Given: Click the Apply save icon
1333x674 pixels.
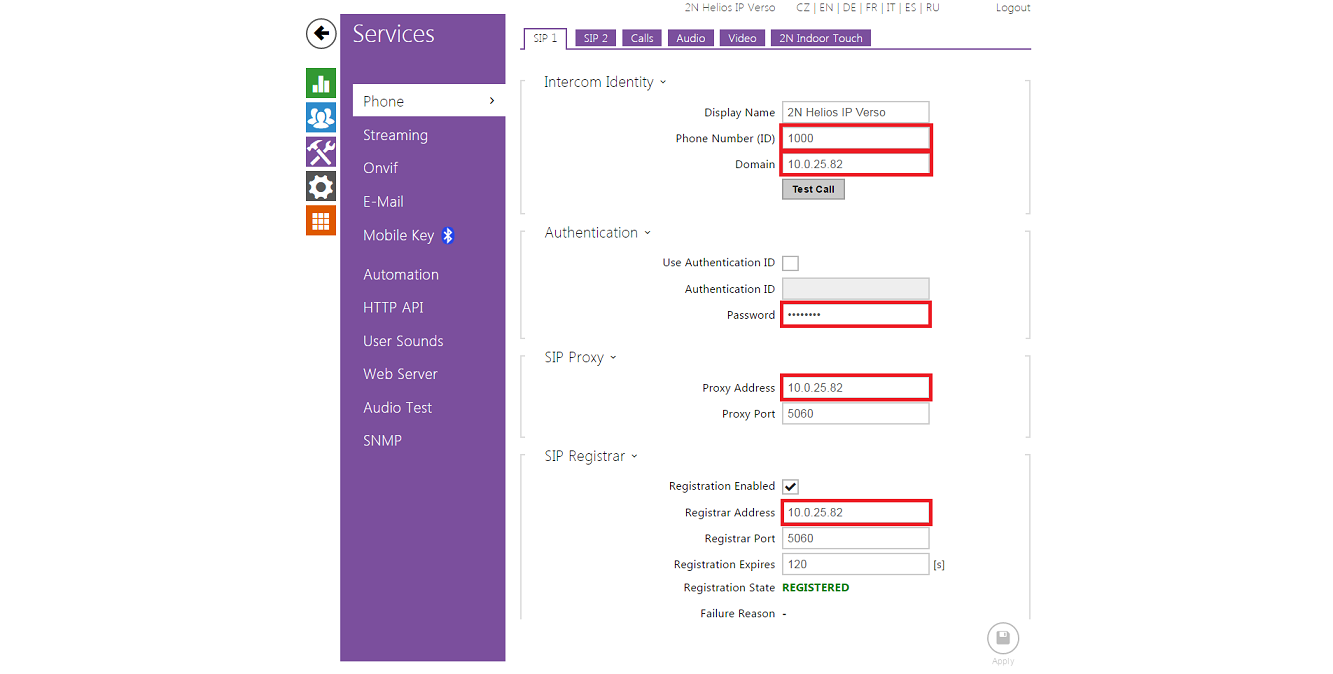Looking at the screenshot, I should 1002,638.
